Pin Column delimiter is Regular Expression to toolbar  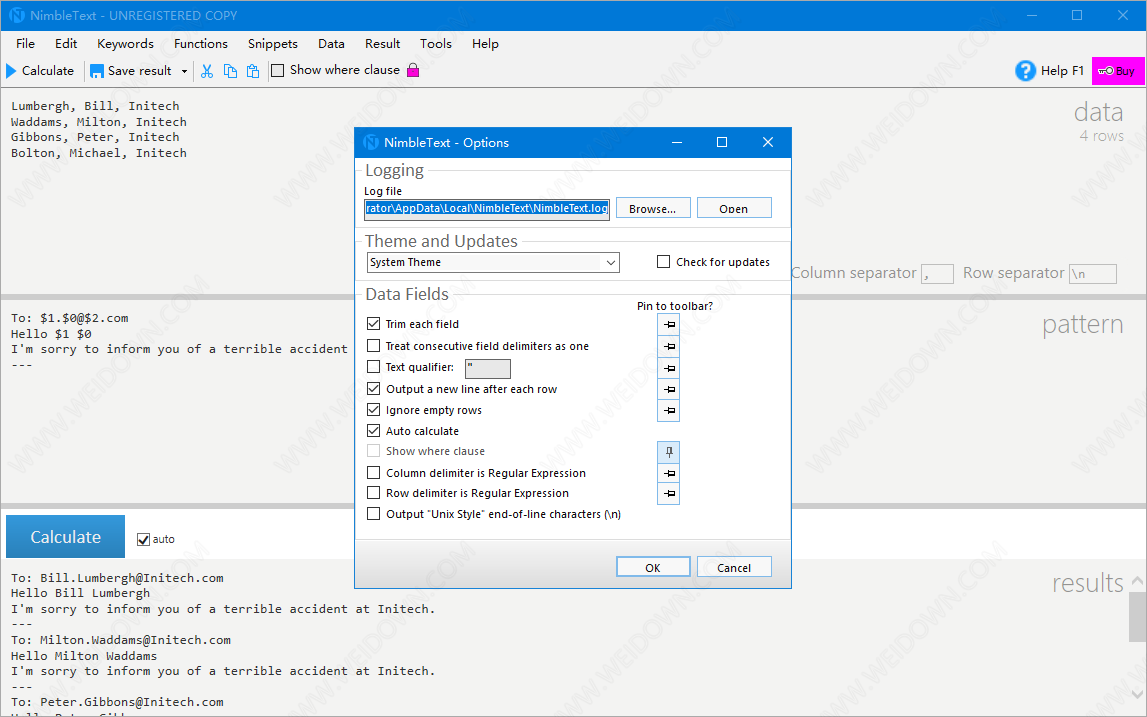click(x=669, y=473)
